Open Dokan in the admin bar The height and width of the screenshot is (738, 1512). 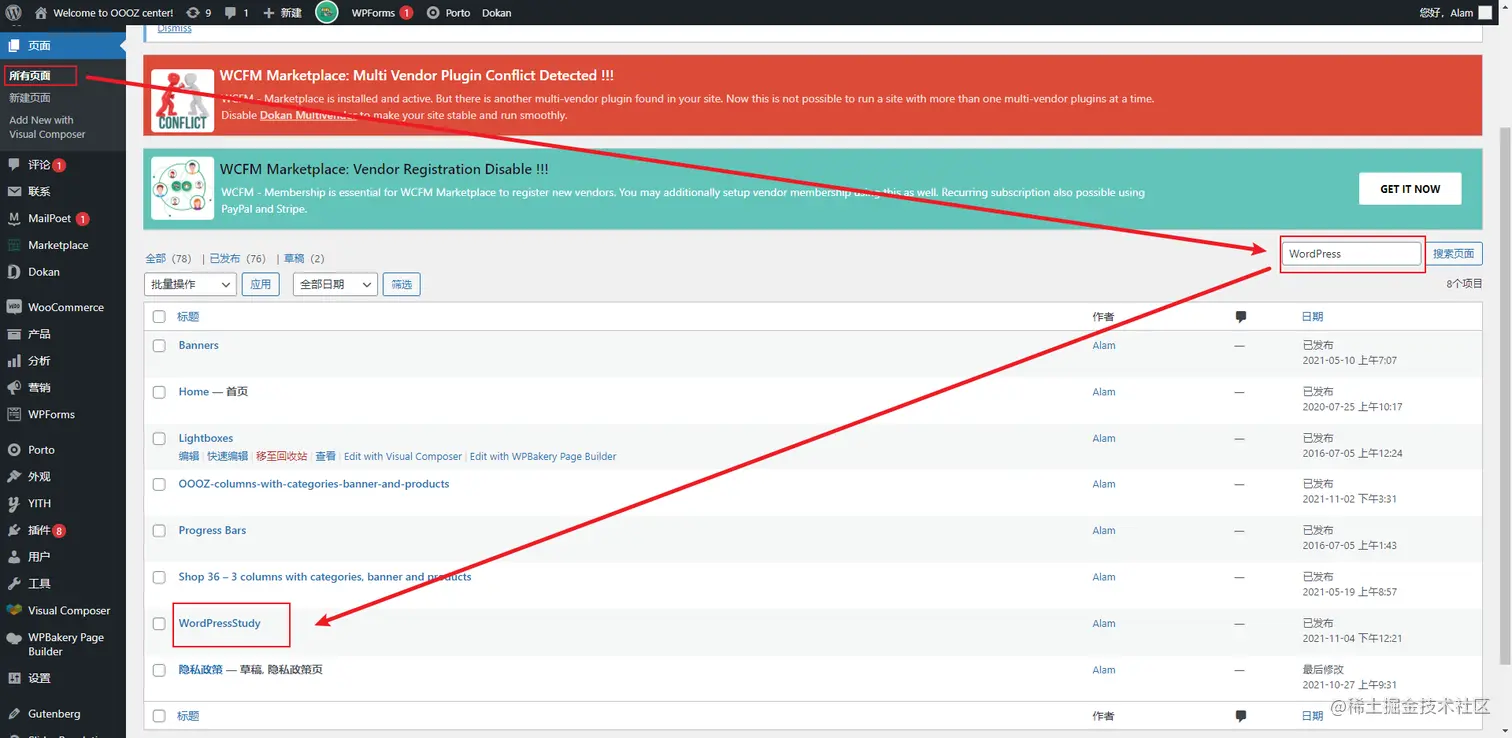click(x=496, y=13)
